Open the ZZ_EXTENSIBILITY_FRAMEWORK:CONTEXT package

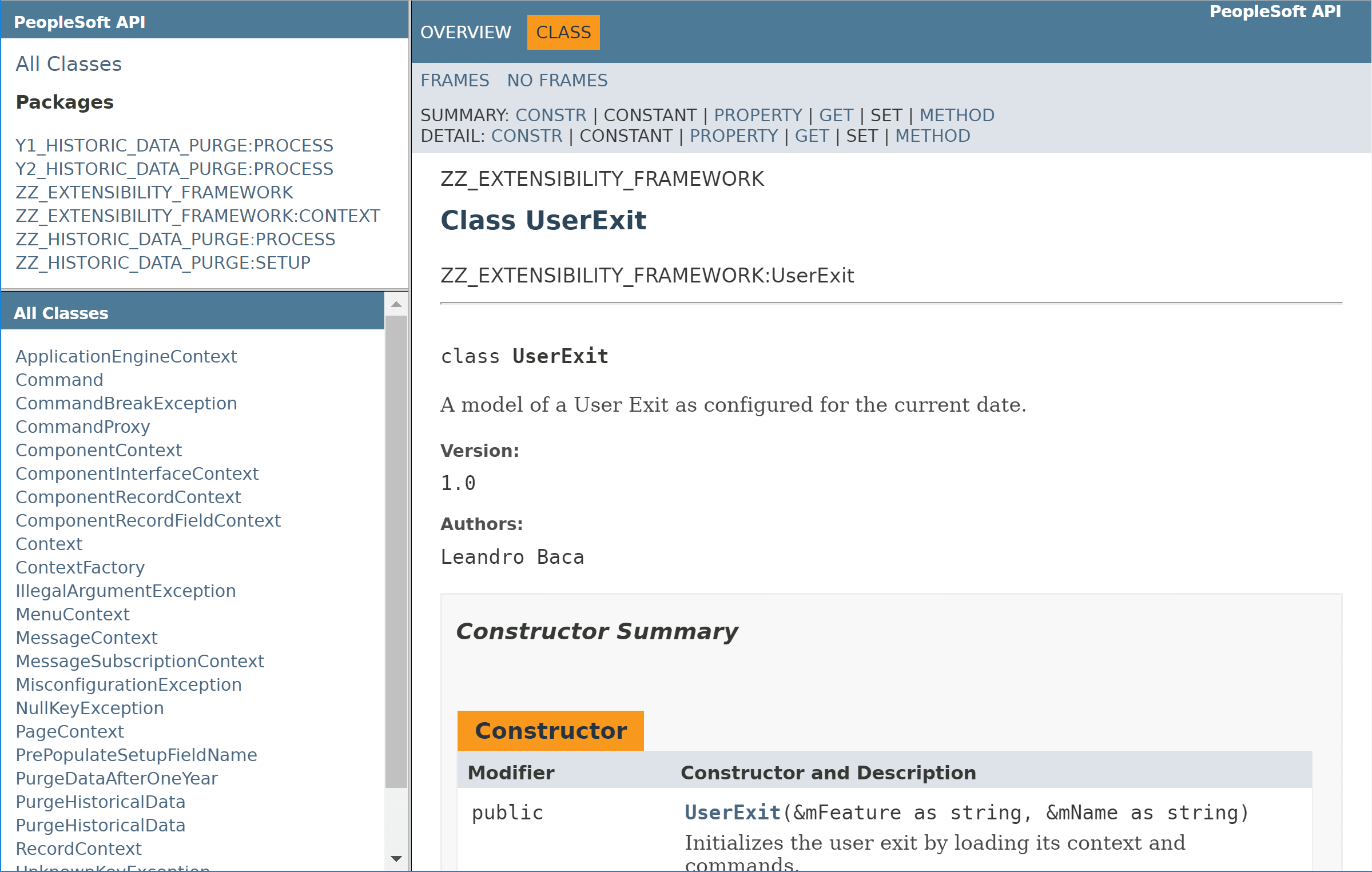coord(198,216)
